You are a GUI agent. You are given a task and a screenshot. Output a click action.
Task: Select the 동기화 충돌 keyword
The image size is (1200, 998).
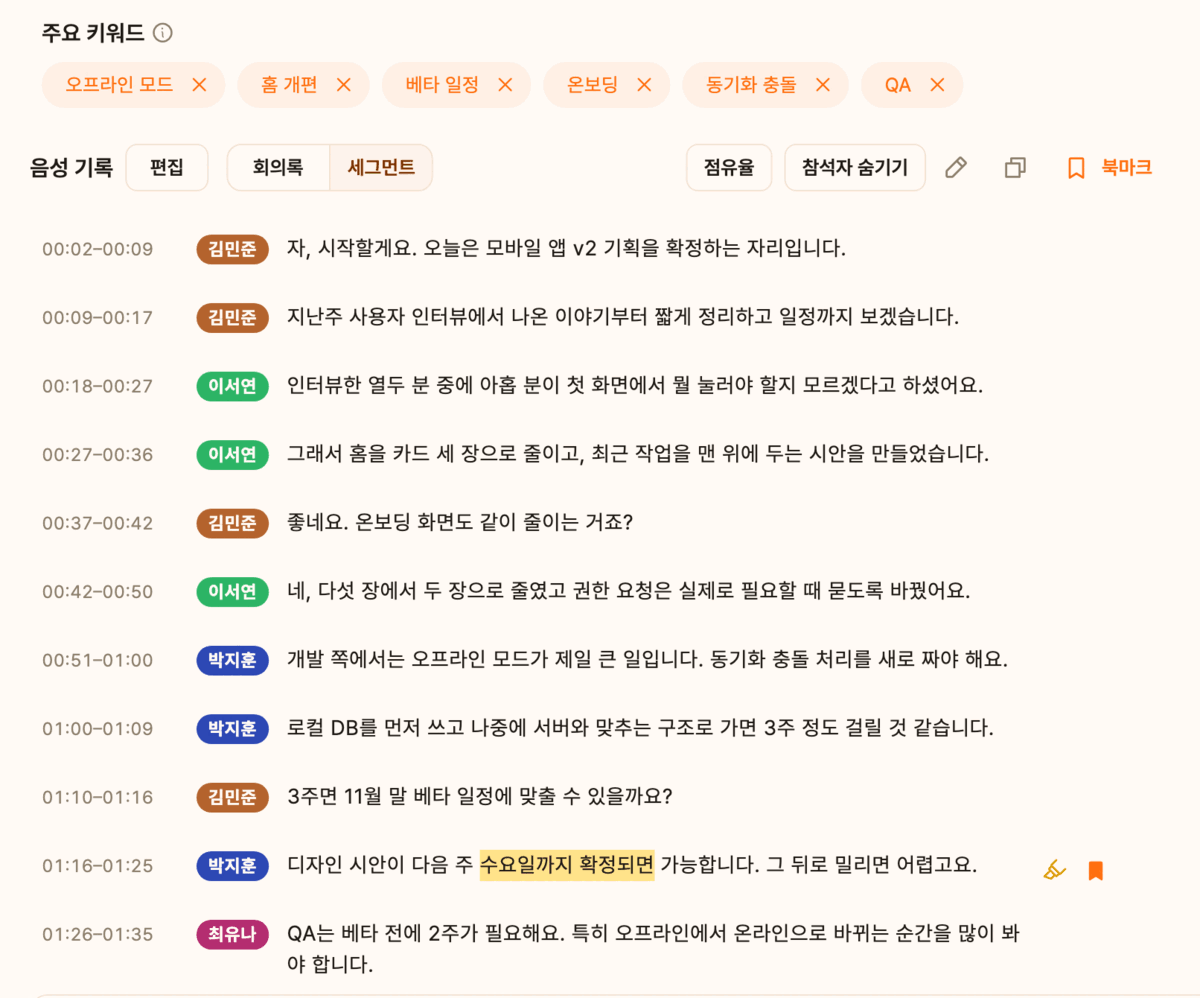(751, 85)
